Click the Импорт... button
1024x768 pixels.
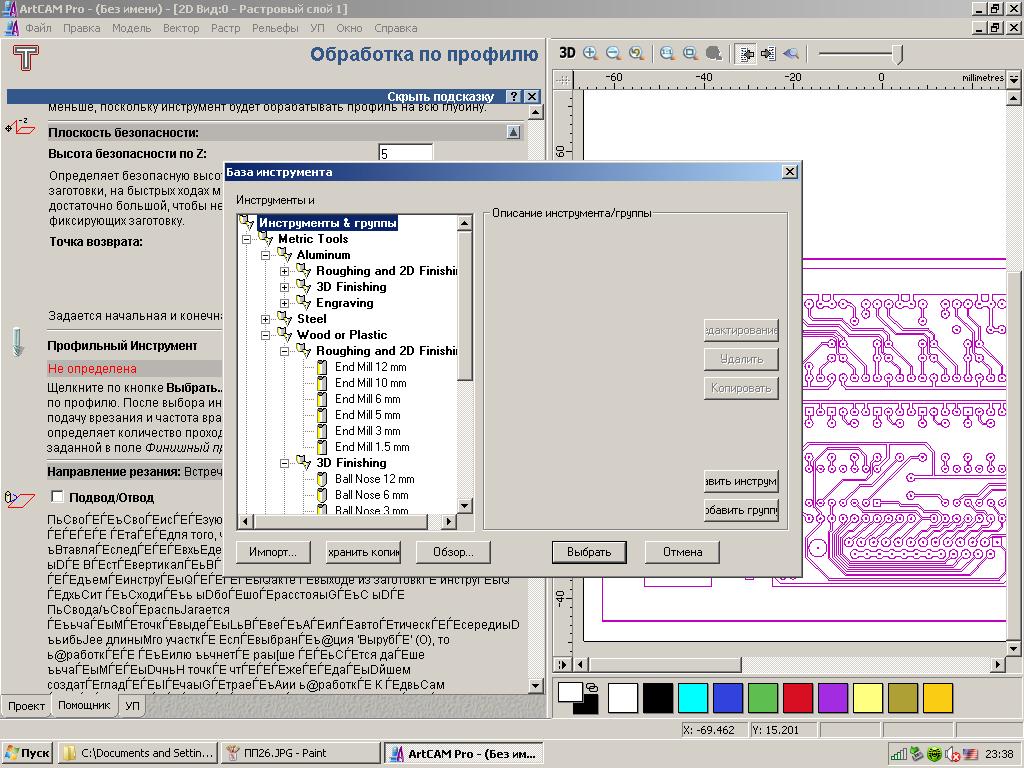click(x=272, y=552)
